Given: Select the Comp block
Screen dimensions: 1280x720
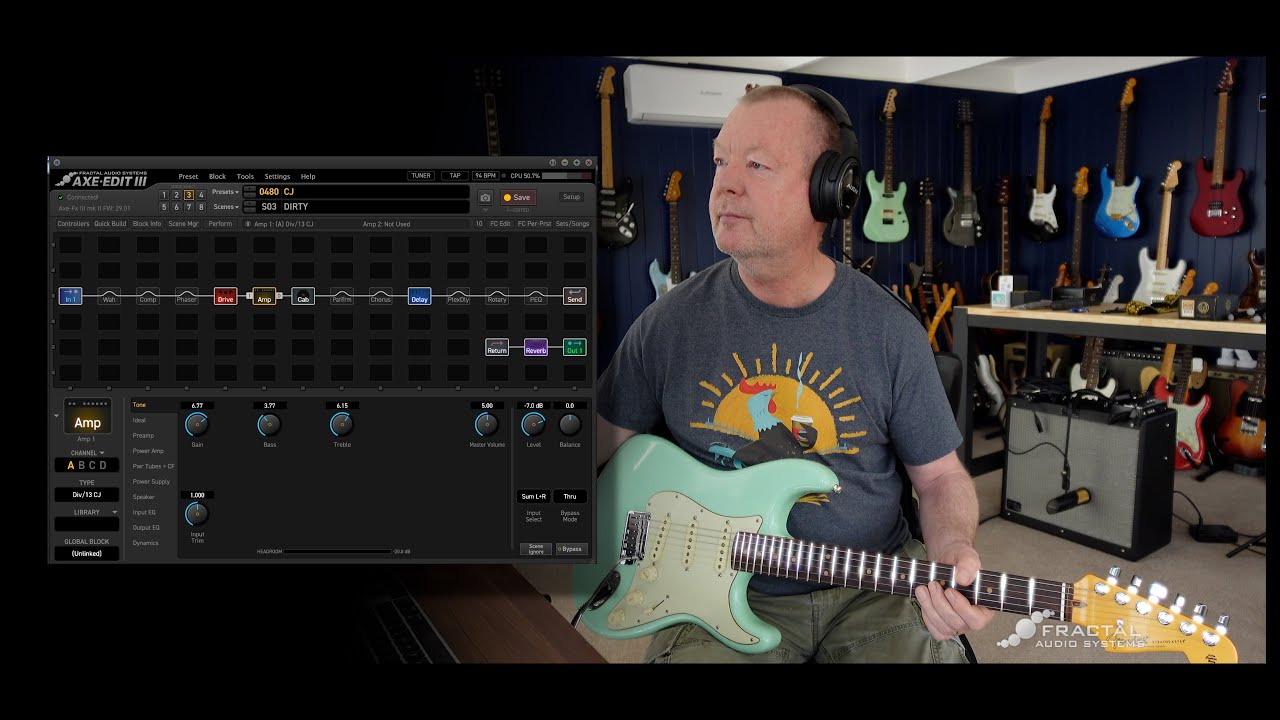Looking at the screenshot, I should tap(148, 296).
